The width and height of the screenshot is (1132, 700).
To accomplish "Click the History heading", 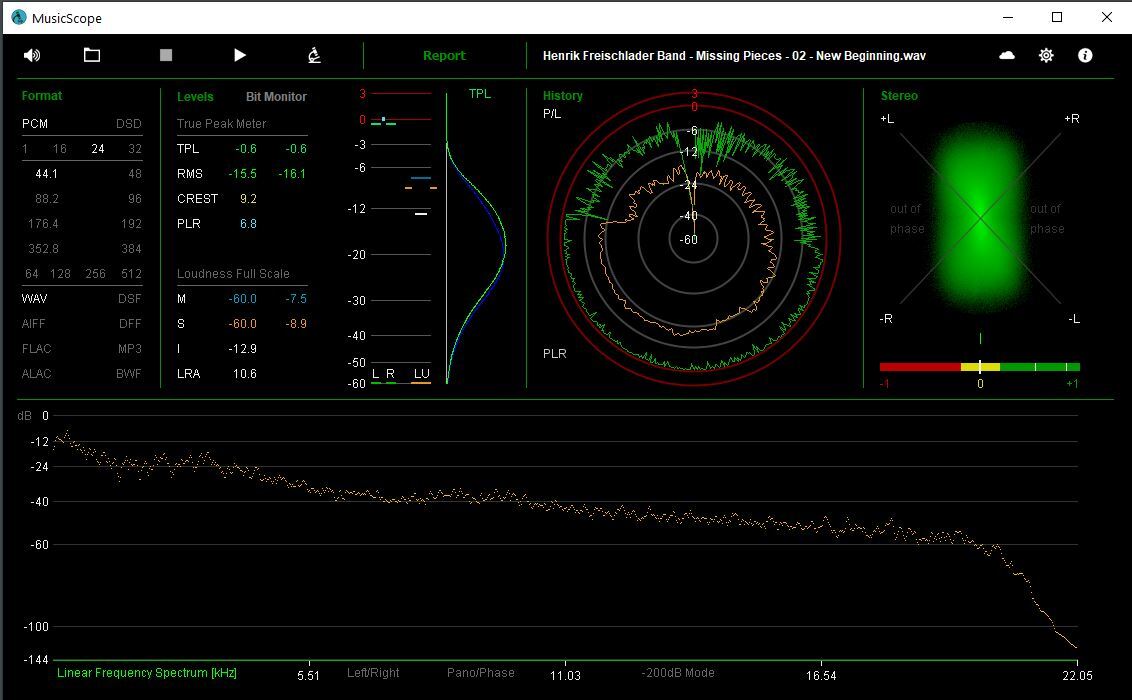I will click(563, 96).
